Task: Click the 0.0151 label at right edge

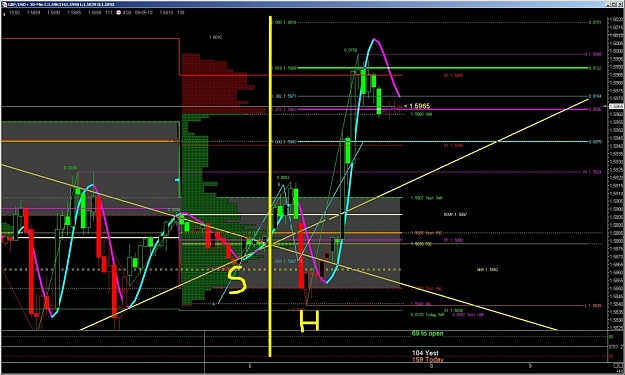Action: coord(595,23)
